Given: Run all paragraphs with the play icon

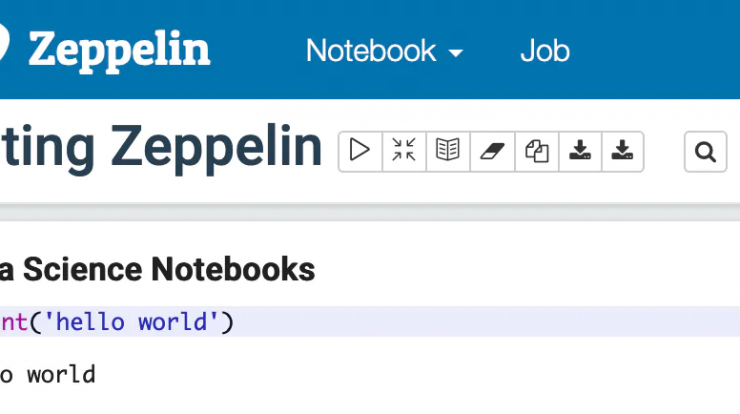Looking at the screenshot, I should click(x=360, y=151).
